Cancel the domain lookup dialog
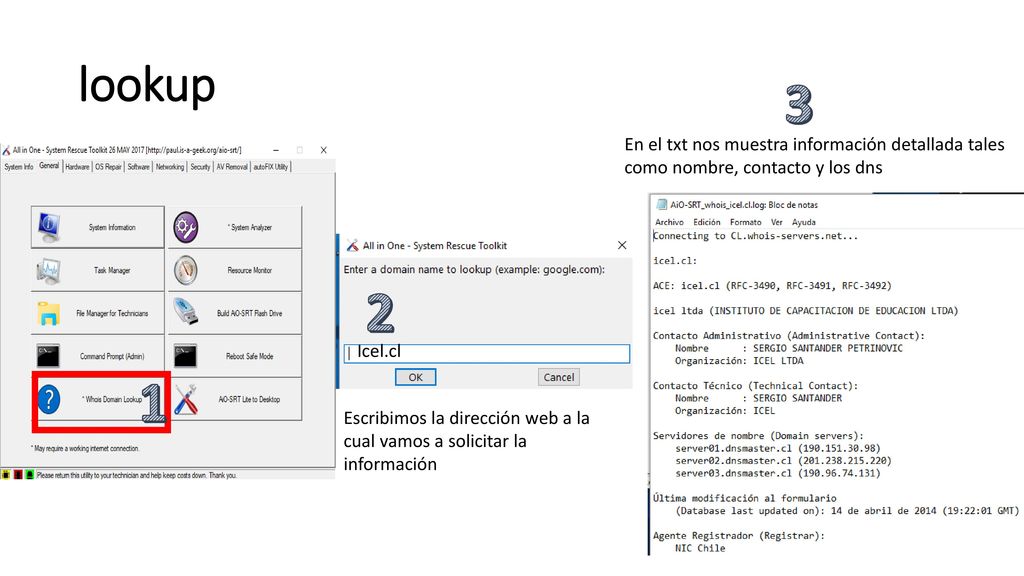1024x576 pixels. pos(559,377)
